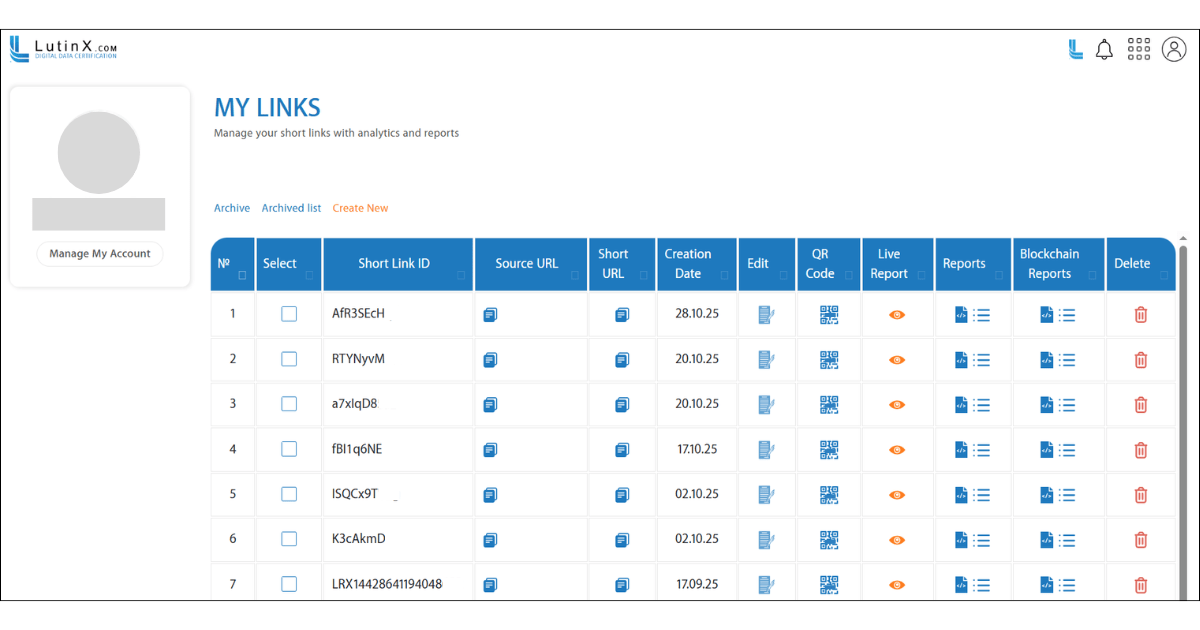Click Create New link
Viewport: 1200px width, 630px height.
tap(360, 208)
